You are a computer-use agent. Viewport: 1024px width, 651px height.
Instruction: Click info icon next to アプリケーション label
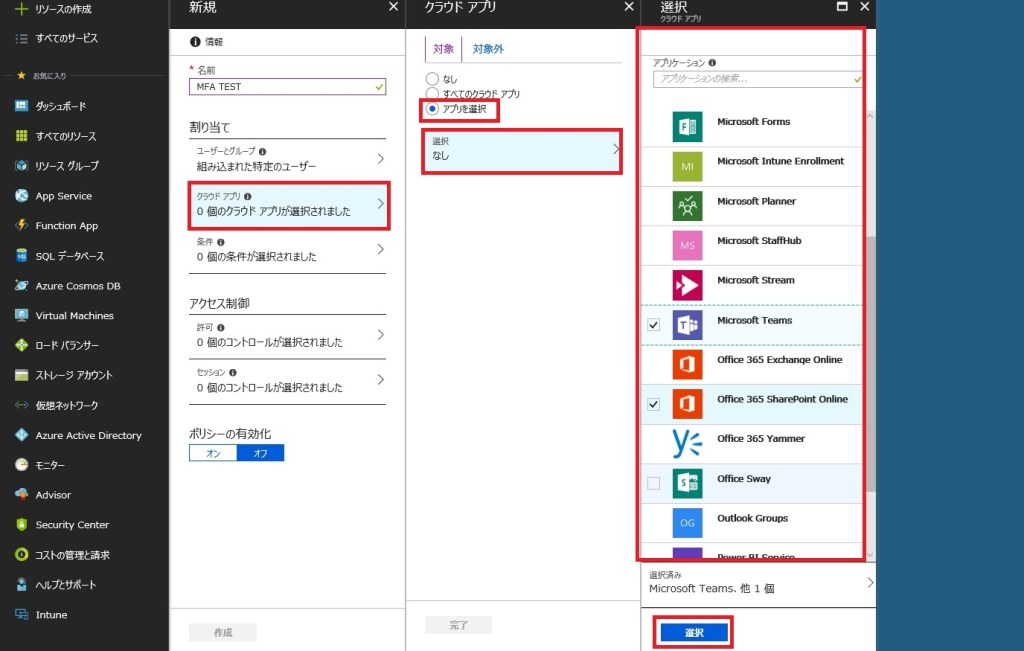tap(712, 63)
